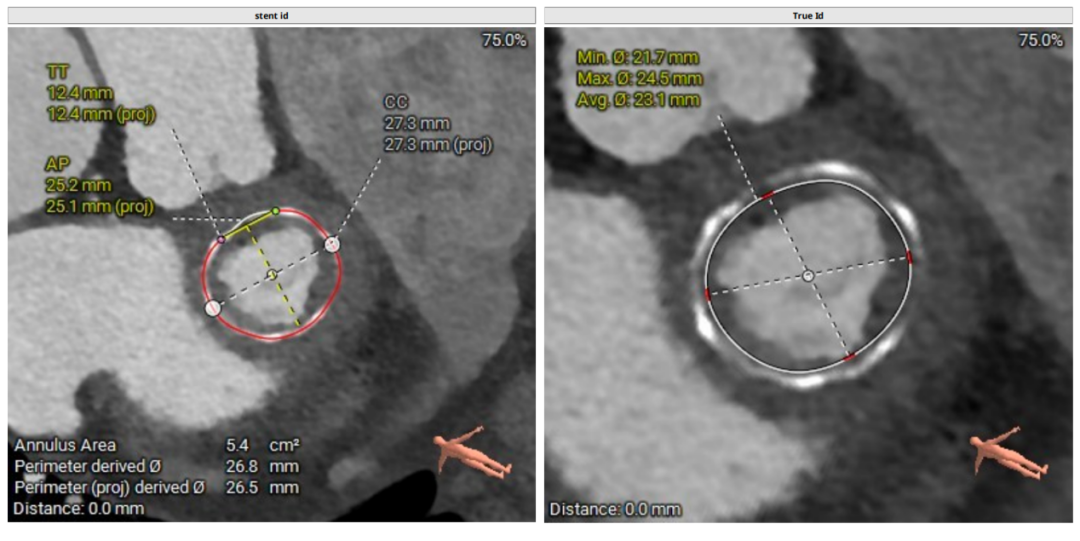Click the 75.0% phase indicator in stent id

tap(505, 40)
